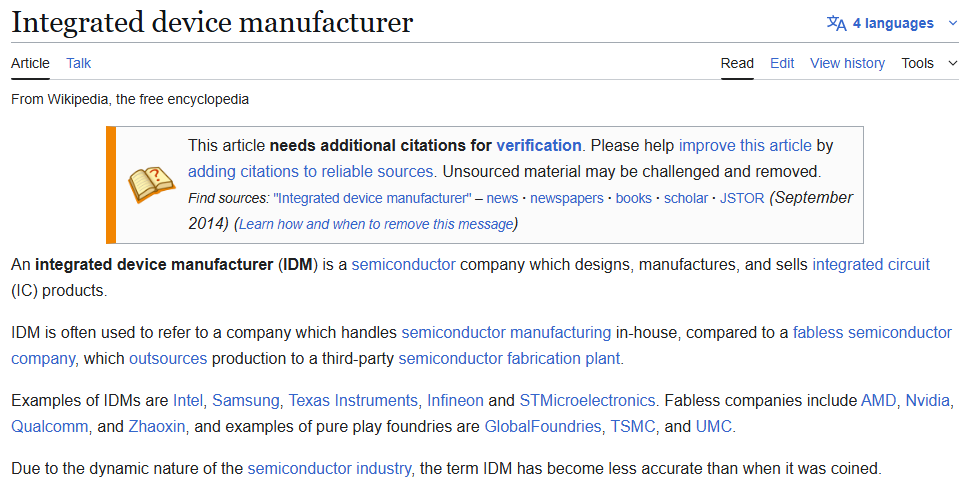976x504 pixels.
Task: Click the 'semiconductor' link in first paragraph
Action: (403, 265)
